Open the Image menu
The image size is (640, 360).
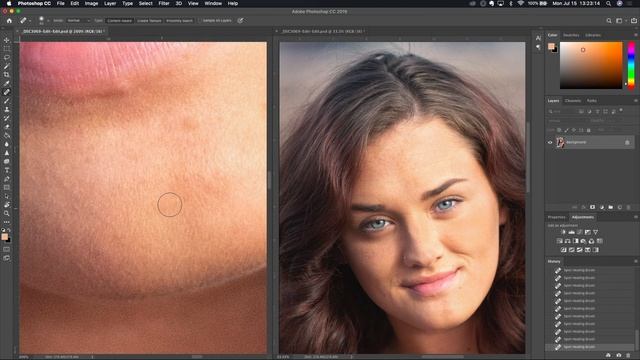pyautogui.click(x=91, y=3)
